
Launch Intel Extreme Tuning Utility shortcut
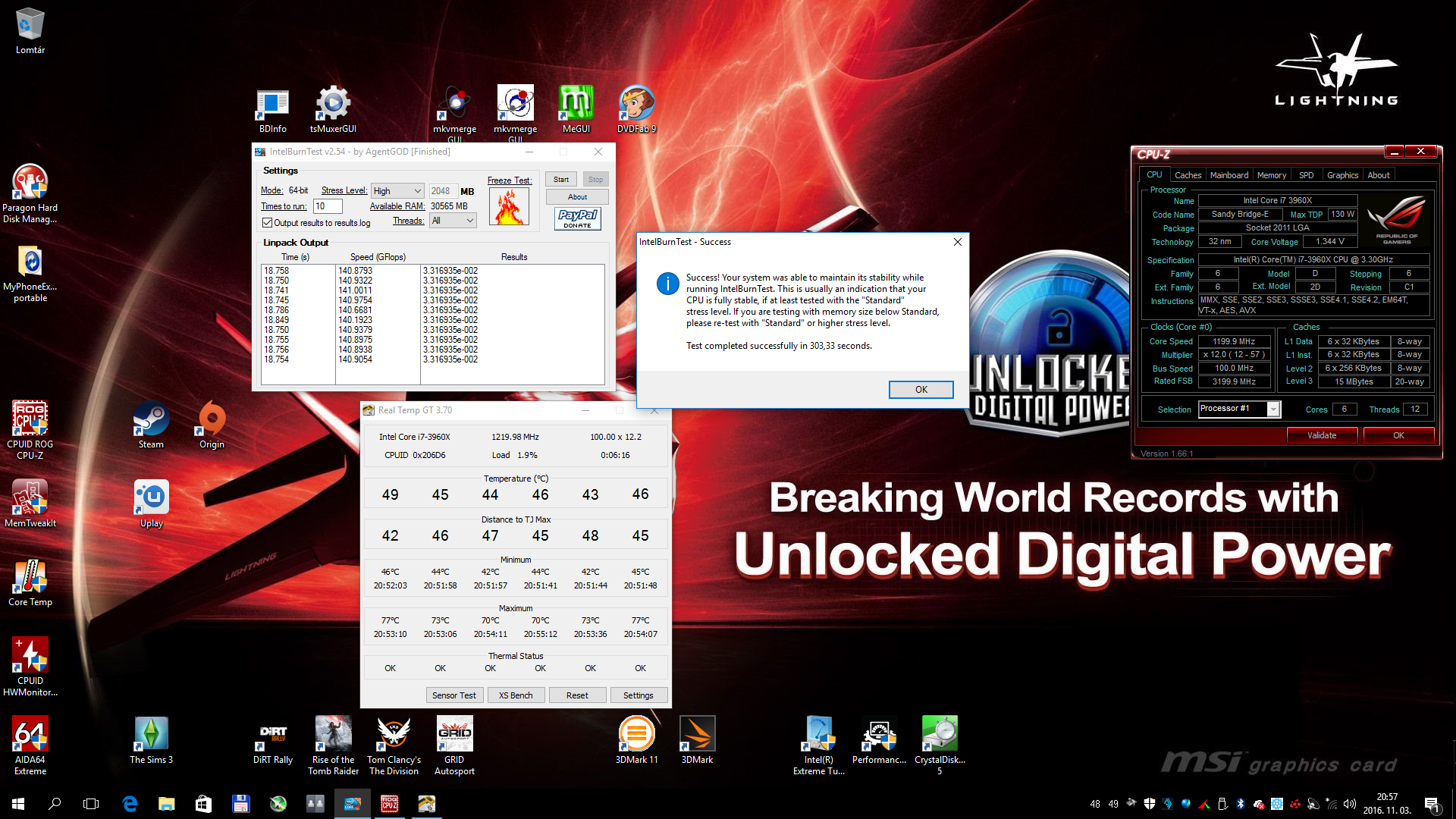click(818, 746)
